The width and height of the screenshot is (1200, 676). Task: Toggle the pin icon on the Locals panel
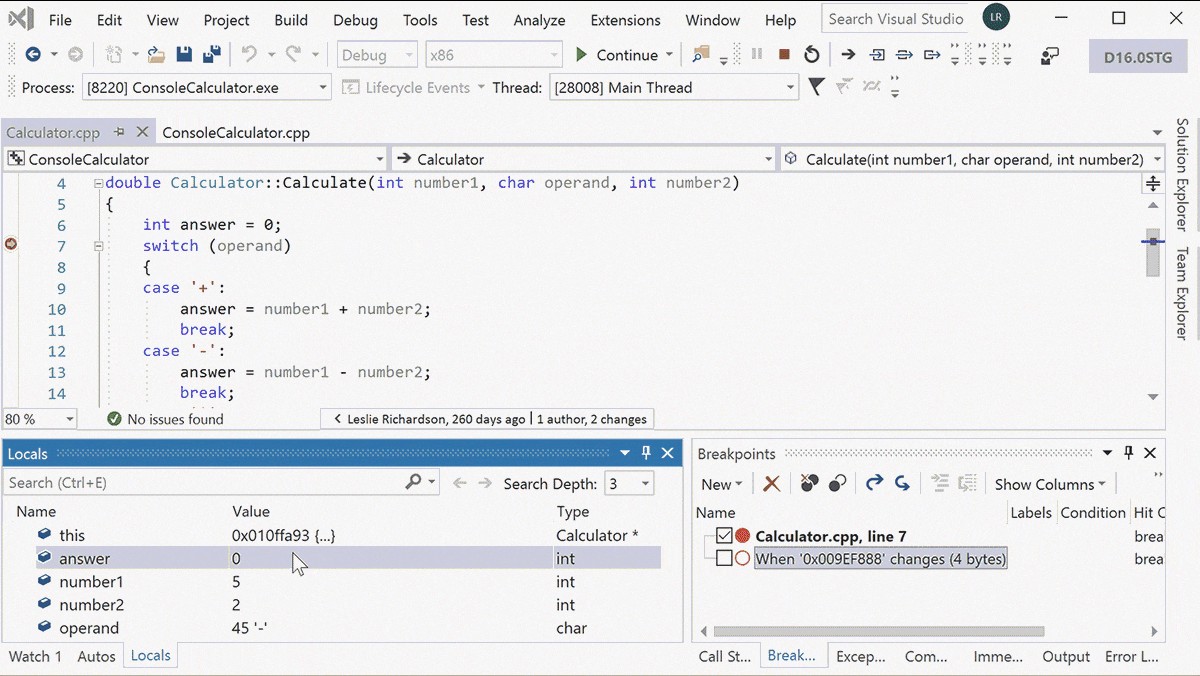646,453
